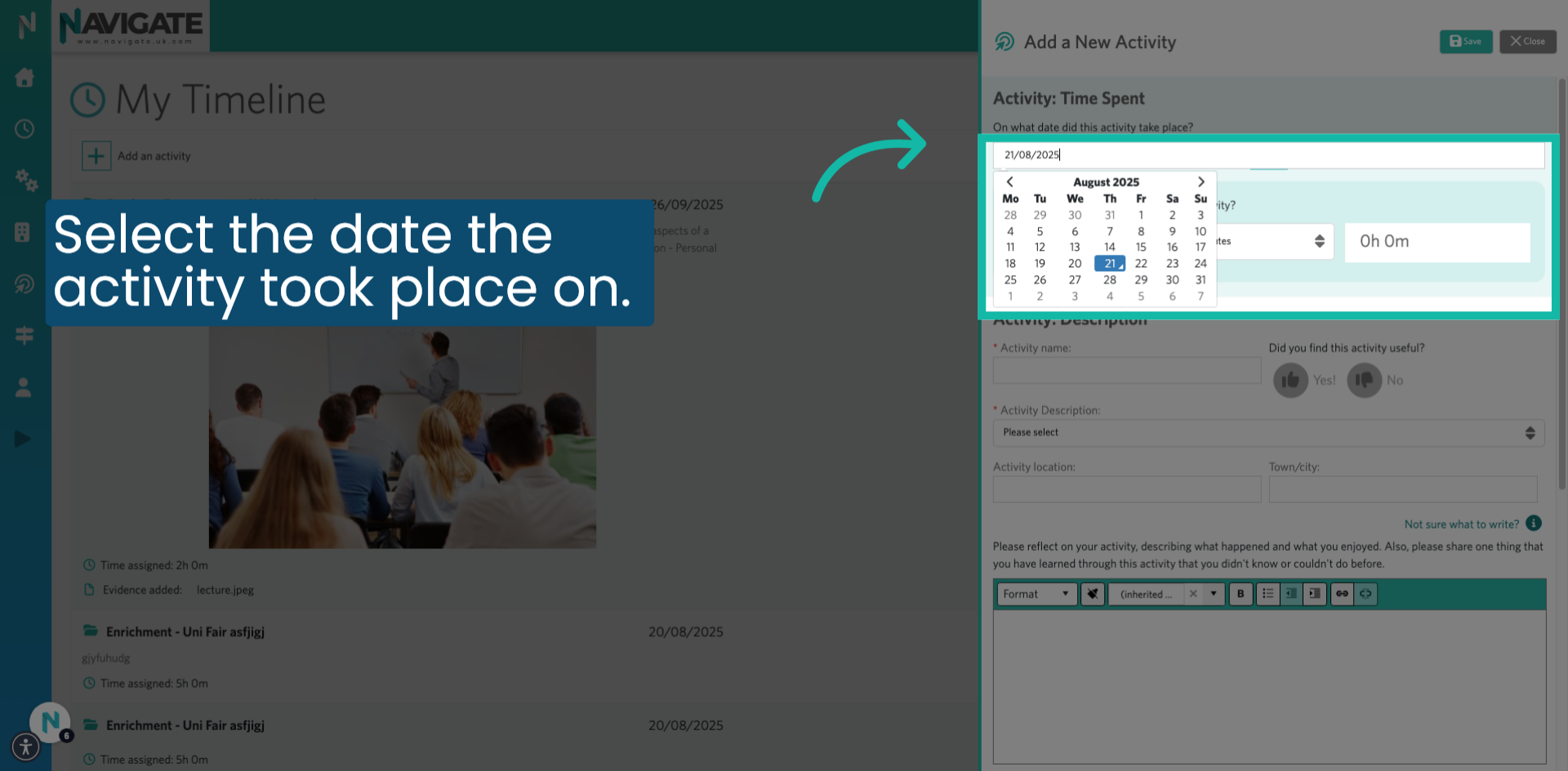This screenshot has height=771, width=1568.
Task: Click the 'Not sure what to write?' link
Action: (x=1462, y=524)
